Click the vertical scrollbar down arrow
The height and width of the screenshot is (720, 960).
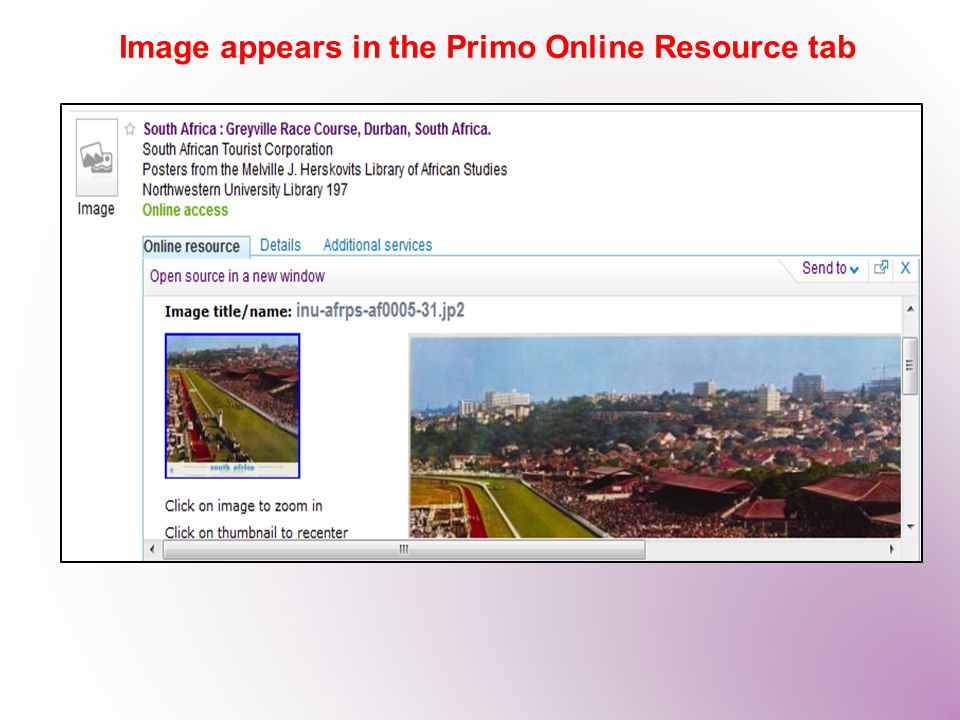tap(910, 527)
